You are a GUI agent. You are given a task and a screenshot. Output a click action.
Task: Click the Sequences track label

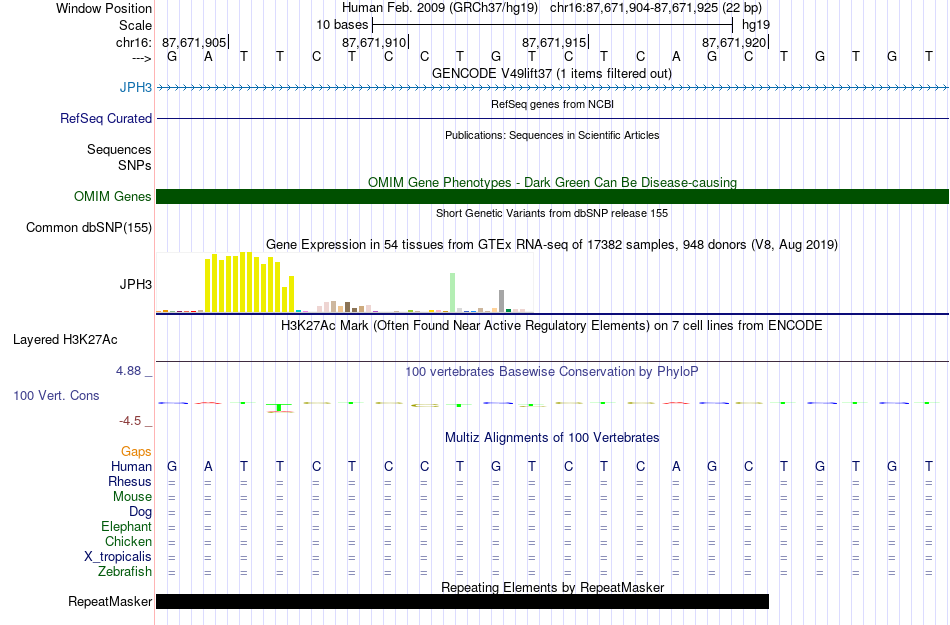pos(119,150)
